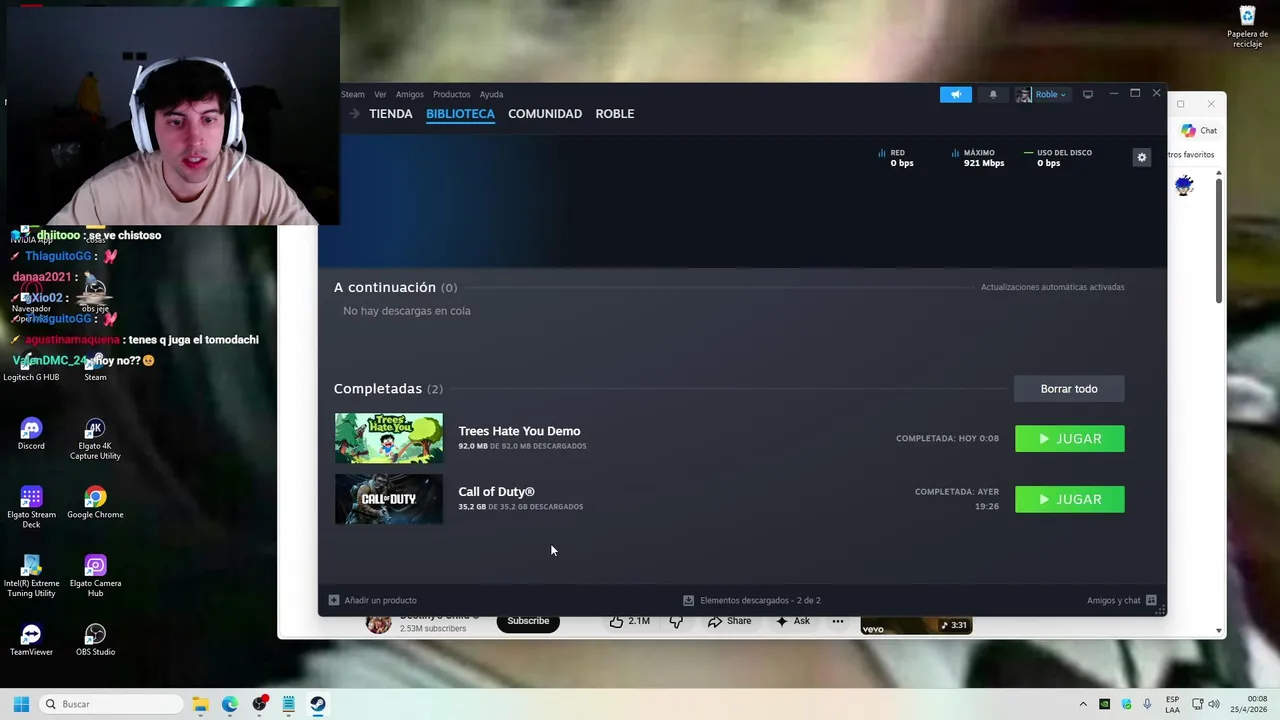Like the YouTube video in browser
This screenshot has height=720, width=1280.
(630, 622)
